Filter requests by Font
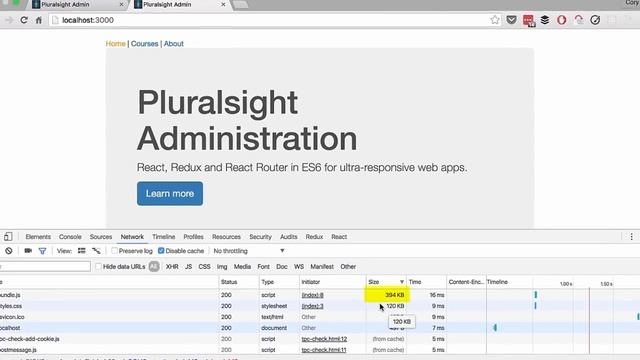The image size is (640, 360). tap(264, 267)
